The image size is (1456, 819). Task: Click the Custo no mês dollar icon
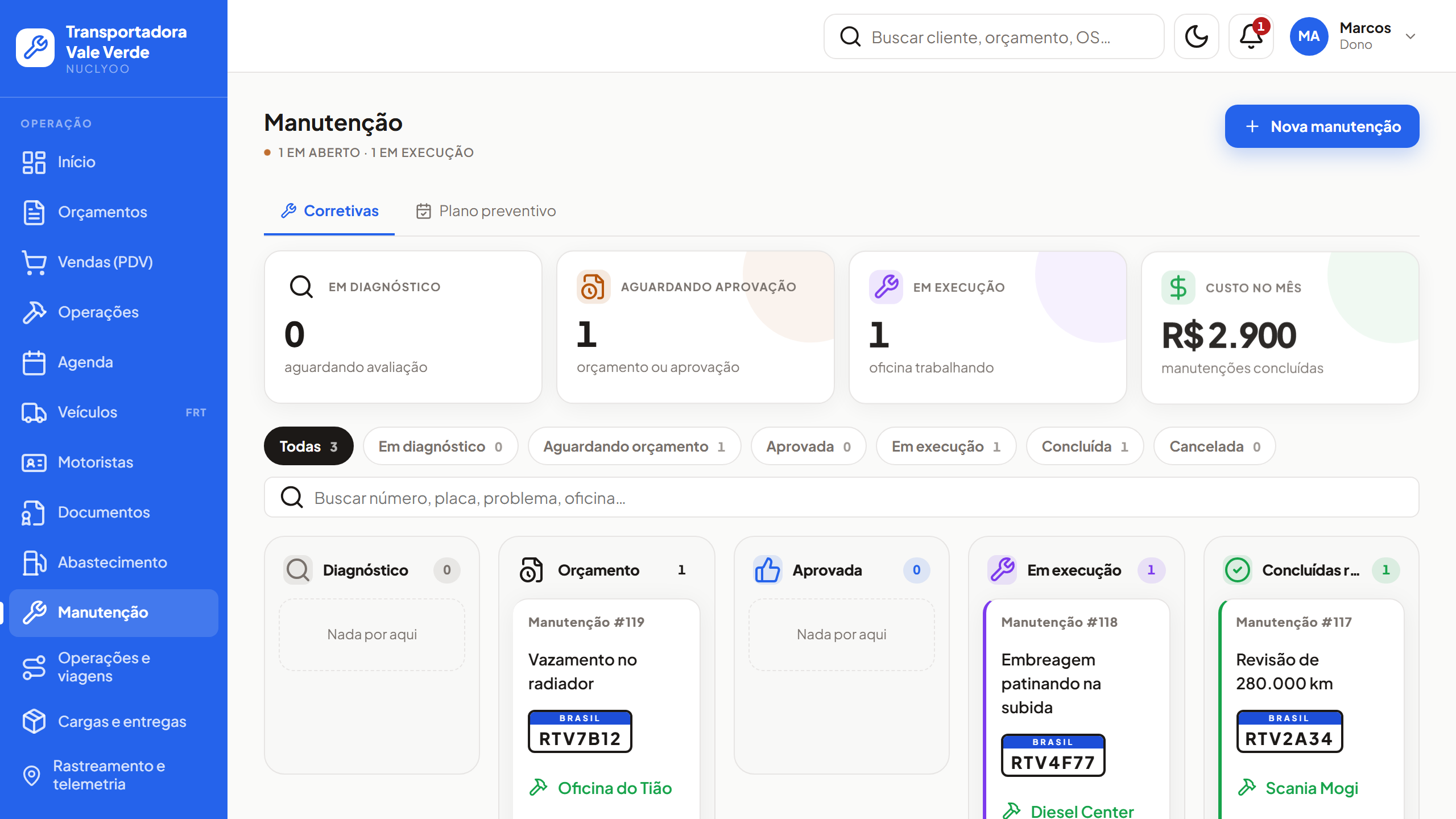[x=1178, y=288]
